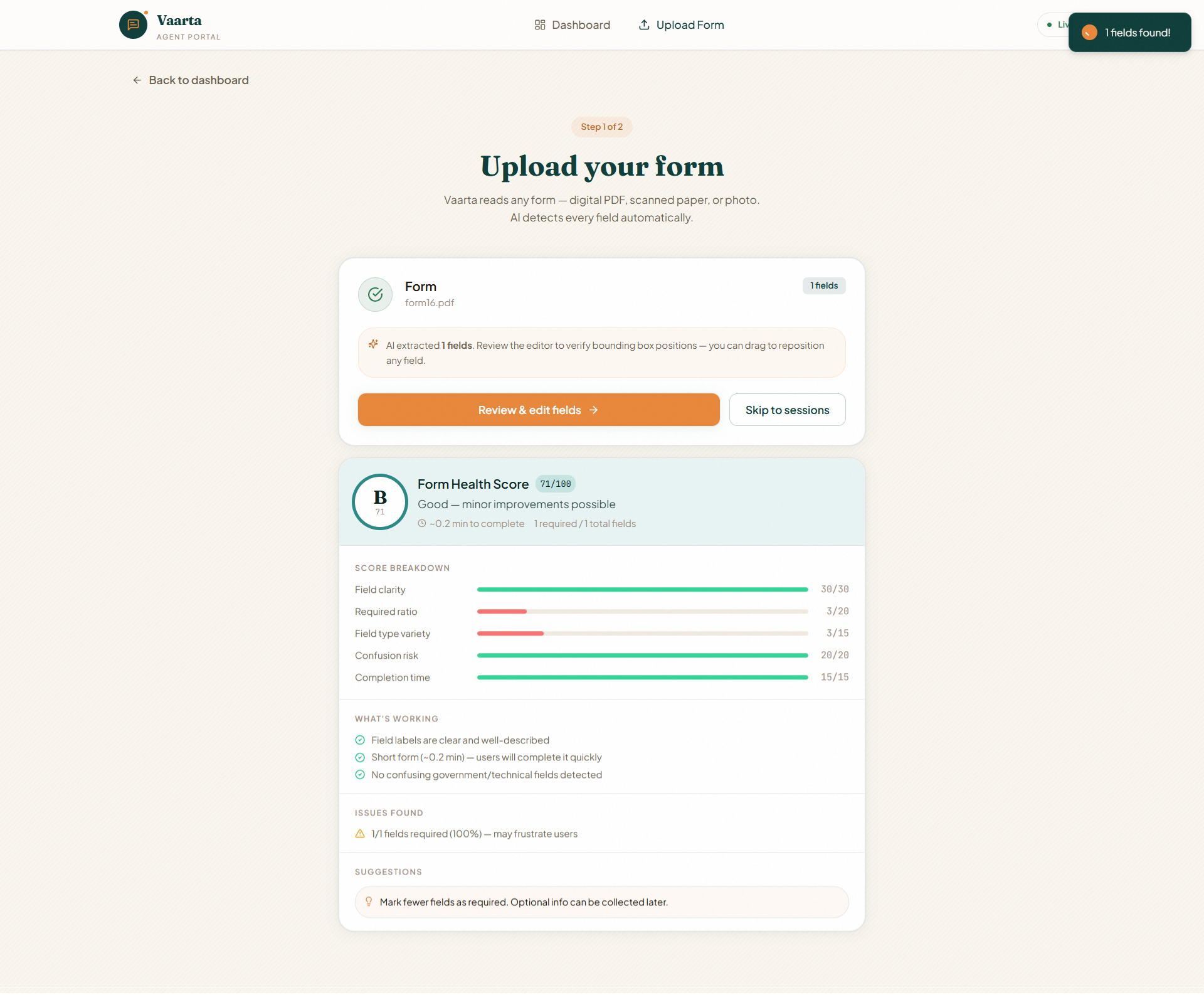The width and height of the screenshot is (1204, 995).
Task: Click the Field type variety score bar
Action: [x=642, y=633]
